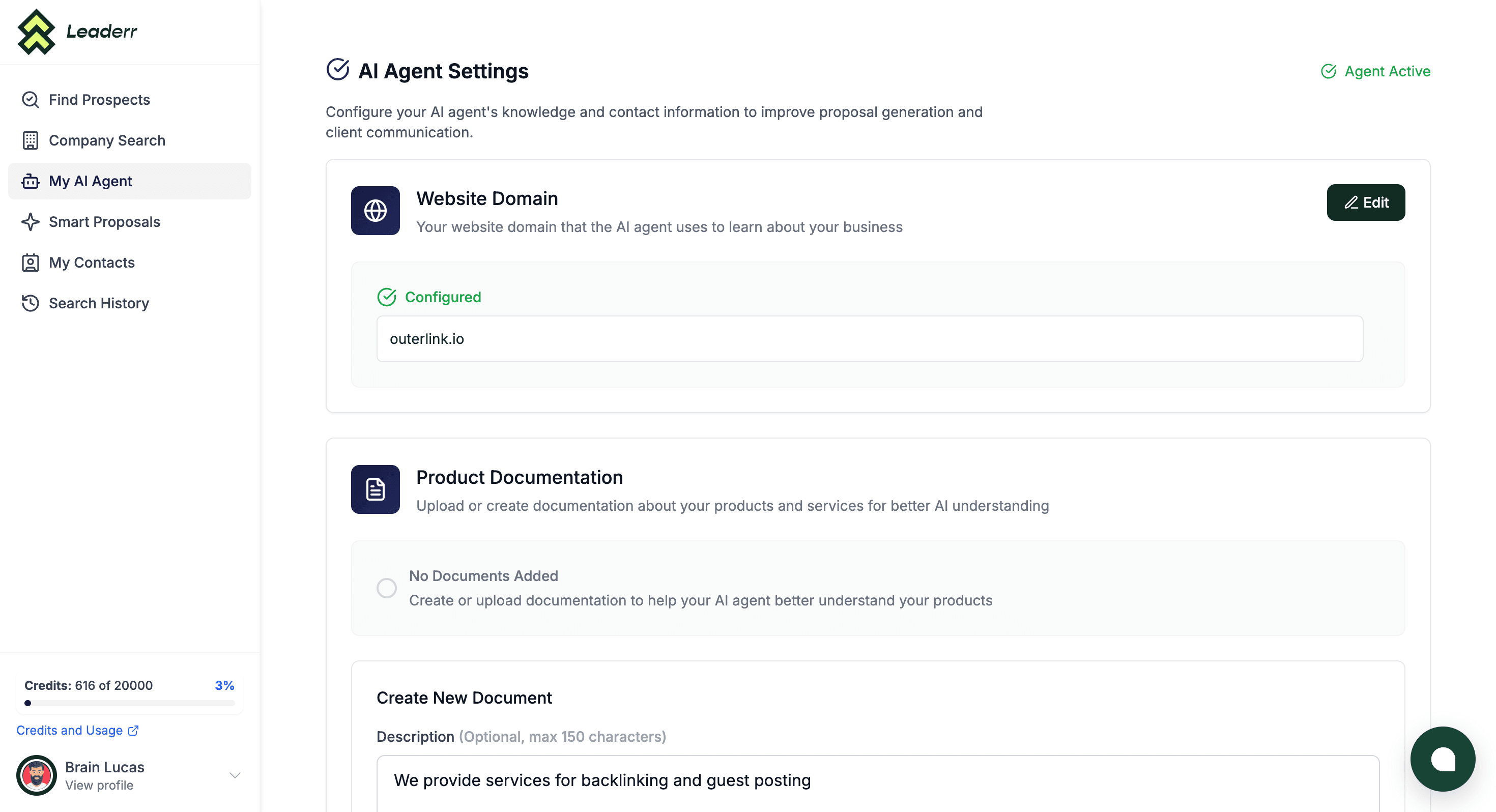Click the Company Search building icon

click(x=30, y=140)
